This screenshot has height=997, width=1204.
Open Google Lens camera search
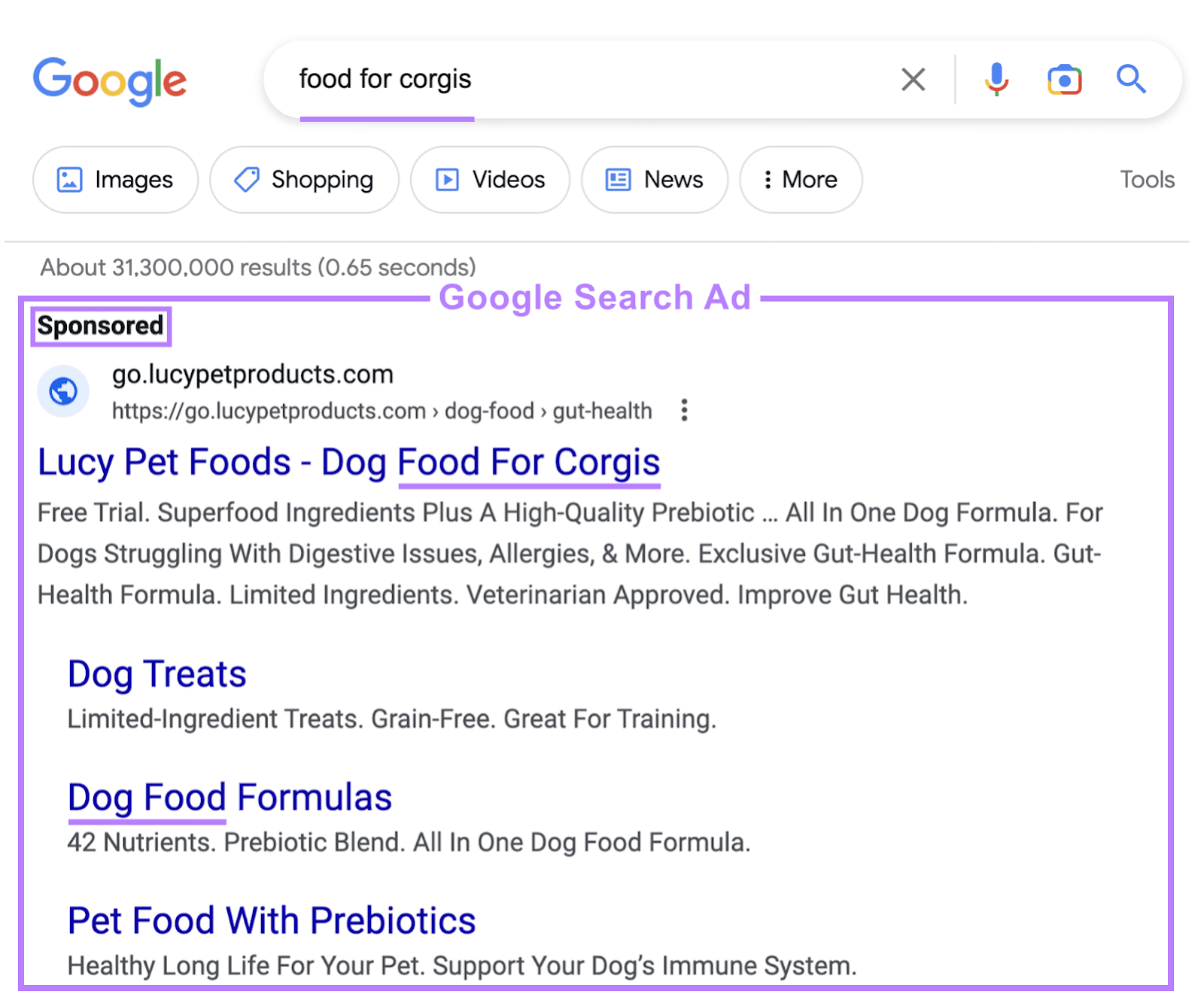[x=1064, y=79]
